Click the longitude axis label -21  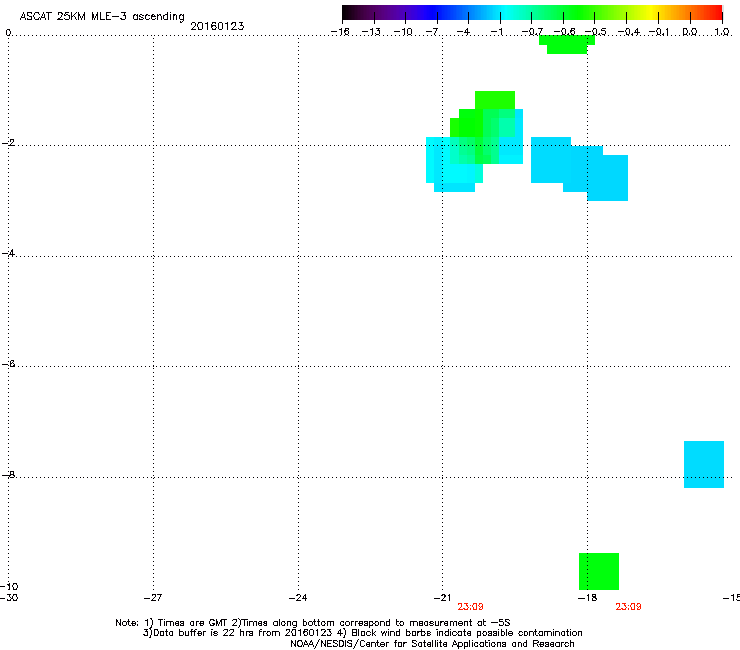(443, 598)
